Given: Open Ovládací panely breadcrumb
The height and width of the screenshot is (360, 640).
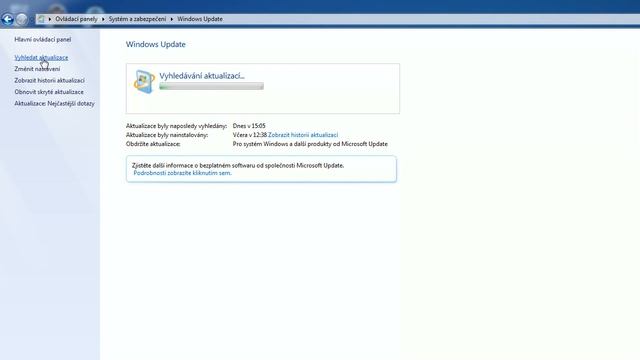Looking at the screenshot, I should tap(76, 19).
